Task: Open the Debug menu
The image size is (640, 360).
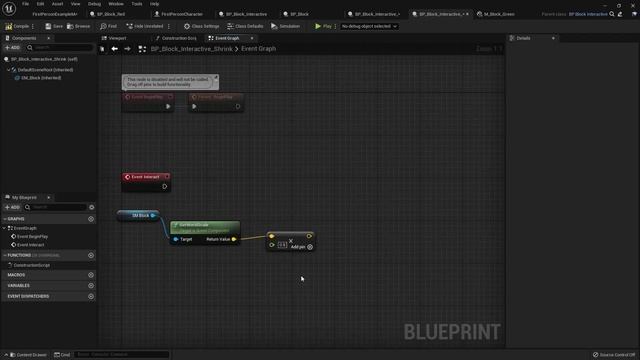Action: [94, 4]
